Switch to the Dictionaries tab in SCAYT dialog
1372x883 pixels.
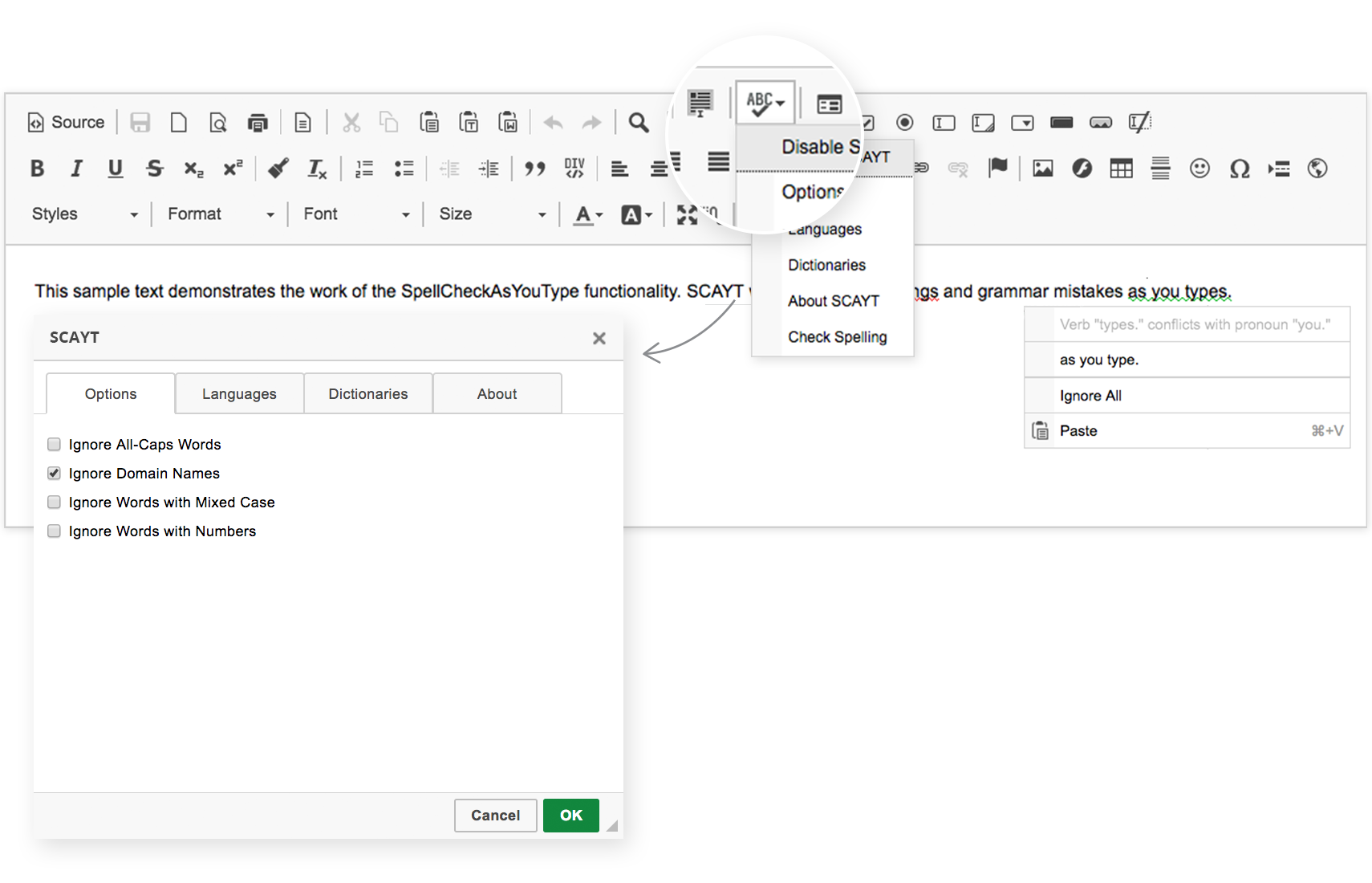tap(368, 393)
